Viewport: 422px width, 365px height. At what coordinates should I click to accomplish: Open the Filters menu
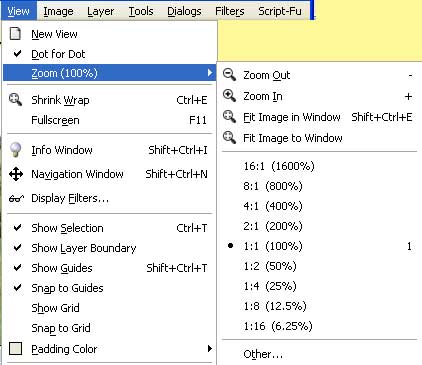229,11
